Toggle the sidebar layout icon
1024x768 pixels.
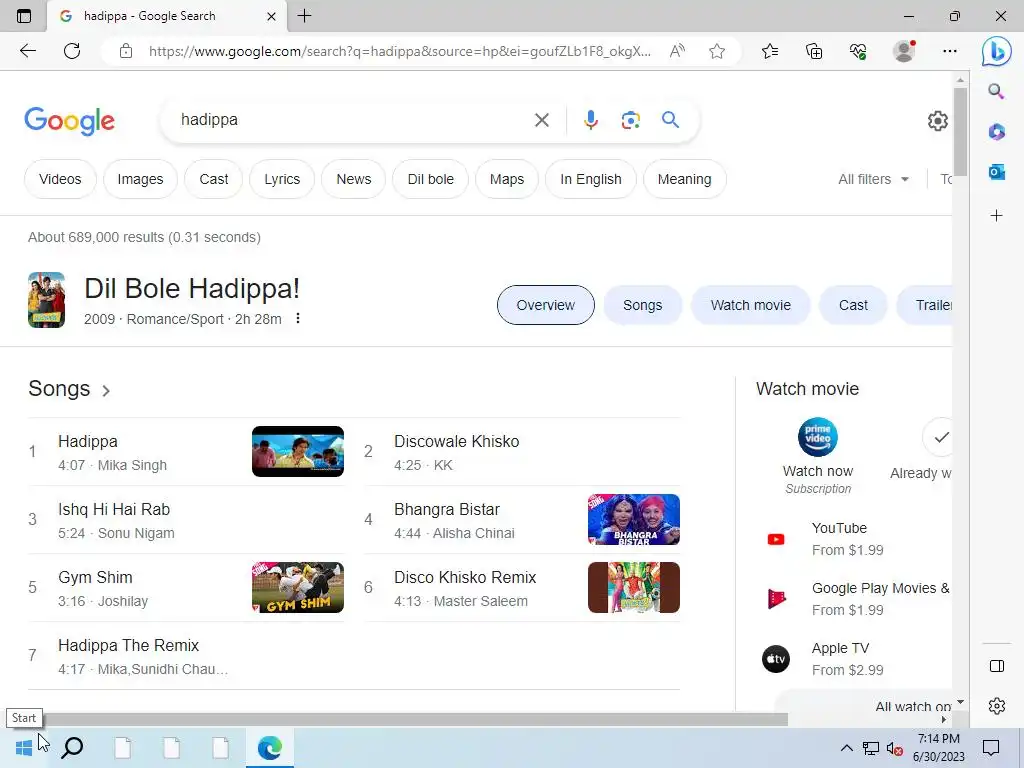click(x=997, y=666)
